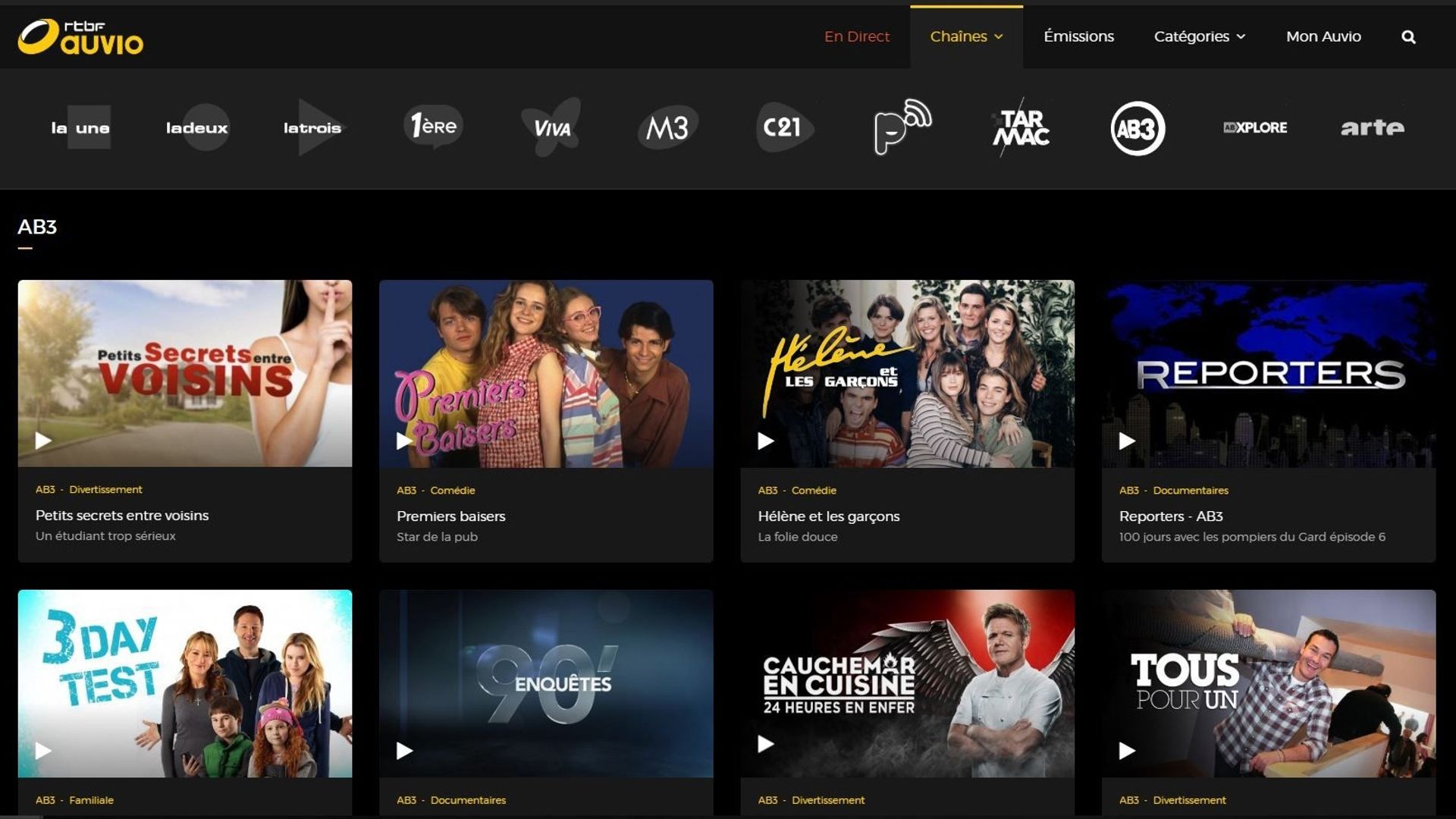Open the Hélène et les garçons title link

(828, 516)
